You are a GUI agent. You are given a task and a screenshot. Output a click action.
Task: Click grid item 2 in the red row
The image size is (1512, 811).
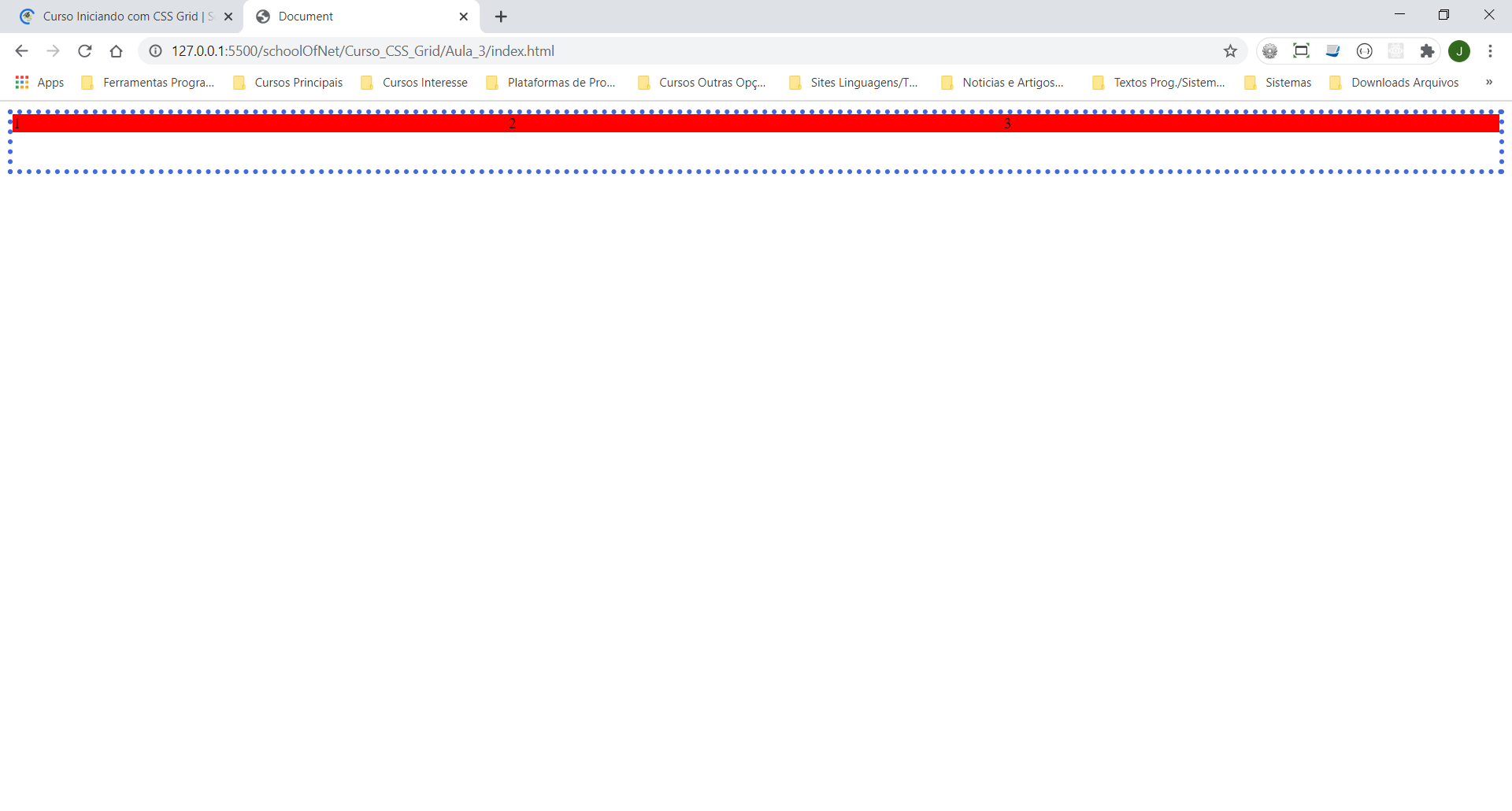(x=756, y=124)
